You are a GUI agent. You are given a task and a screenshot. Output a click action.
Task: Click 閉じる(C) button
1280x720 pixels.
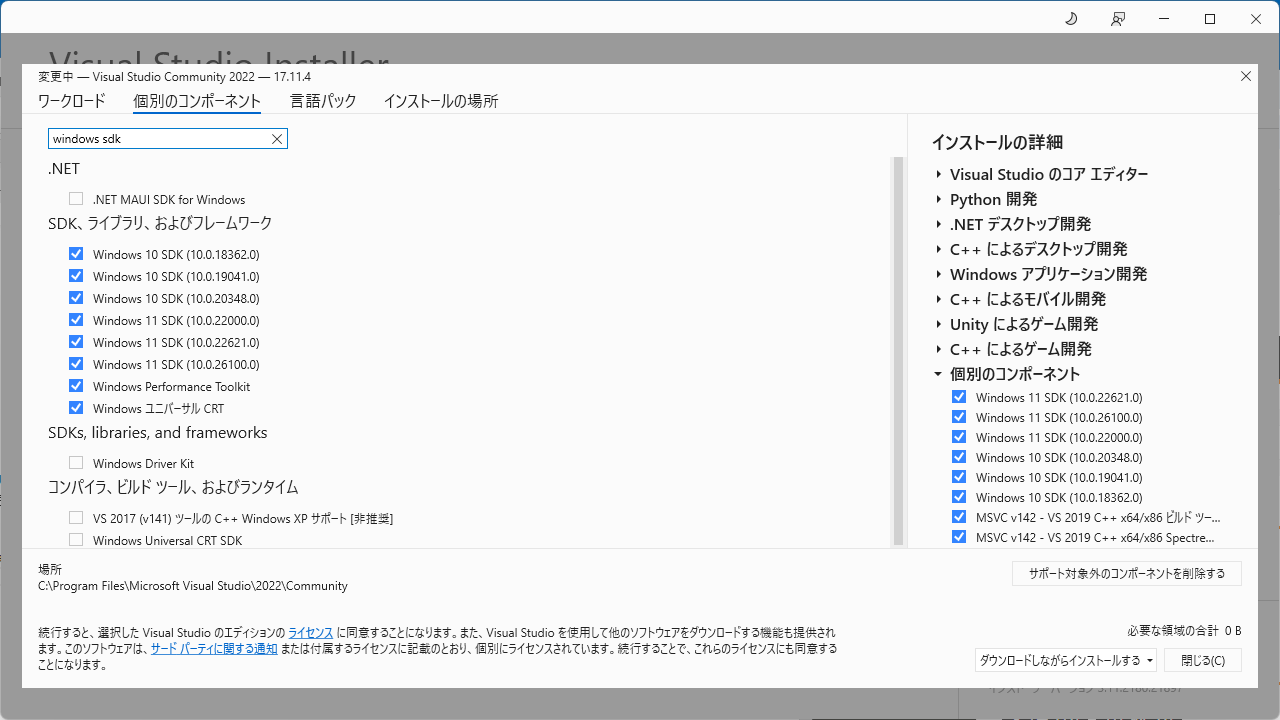1202,660
